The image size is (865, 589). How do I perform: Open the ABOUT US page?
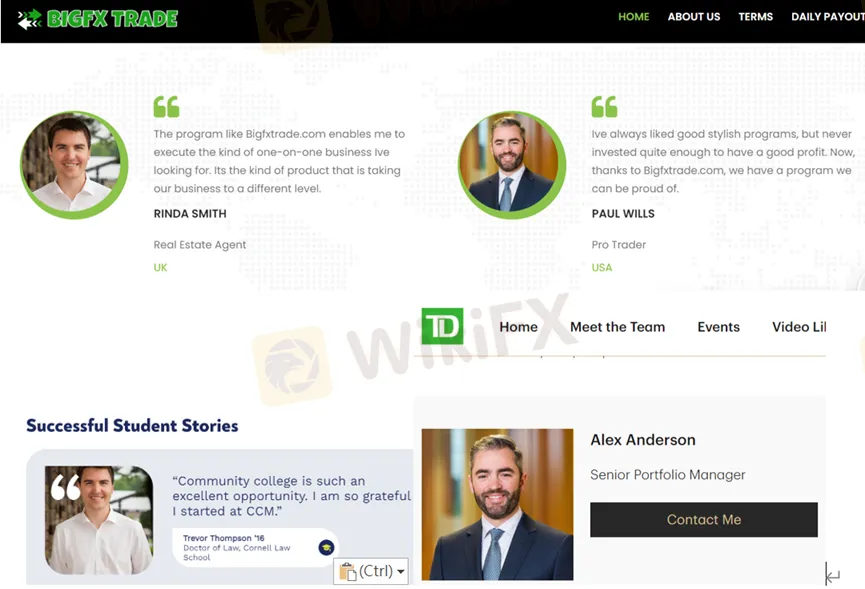[693, 17]
